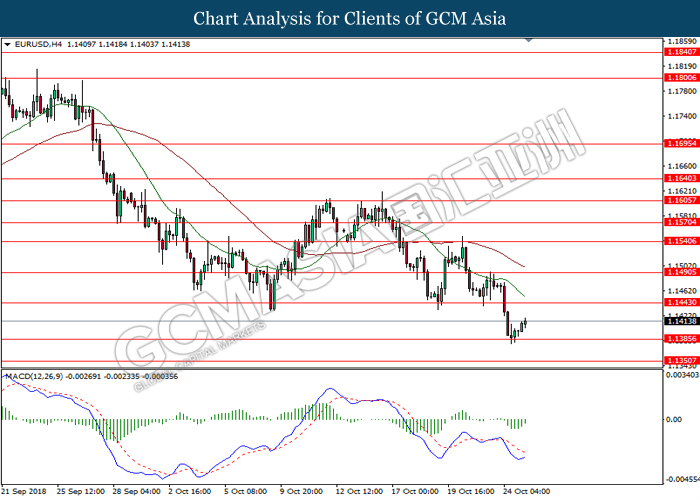Select the 1.13856 support price label
700x500 pixels.
(681, 339)
